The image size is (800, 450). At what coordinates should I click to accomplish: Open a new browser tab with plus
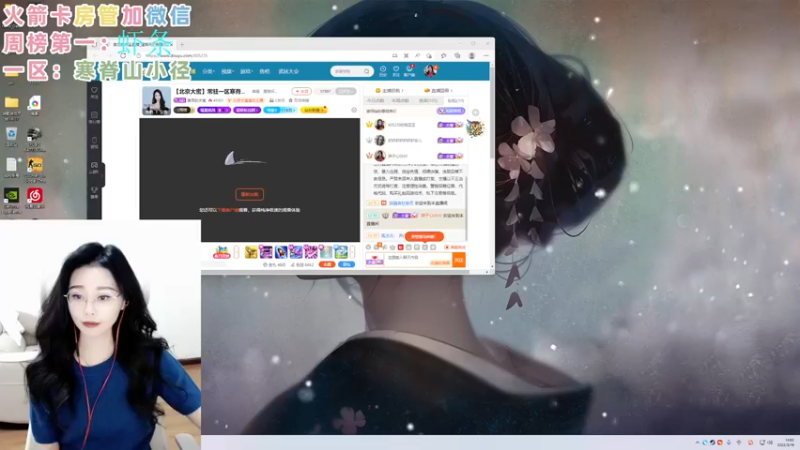coord(182,44)
